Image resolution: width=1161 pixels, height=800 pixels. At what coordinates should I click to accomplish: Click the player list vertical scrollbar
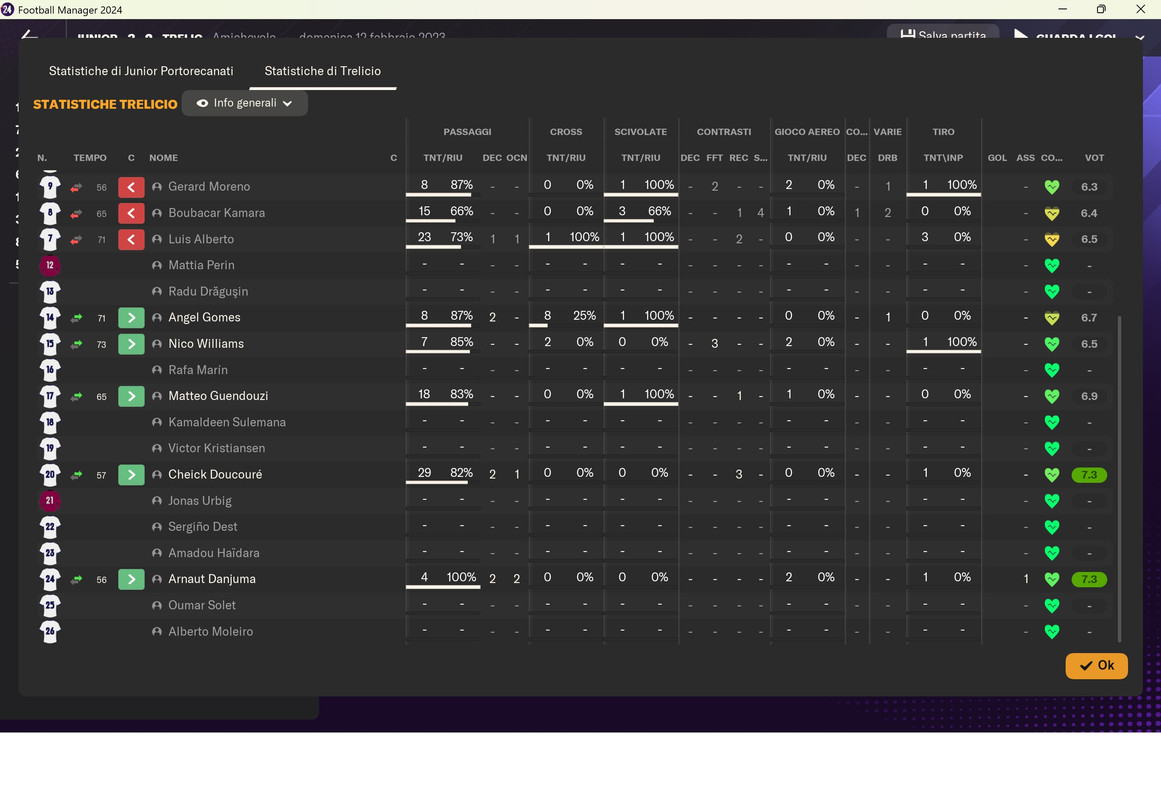coord(1119,479)
